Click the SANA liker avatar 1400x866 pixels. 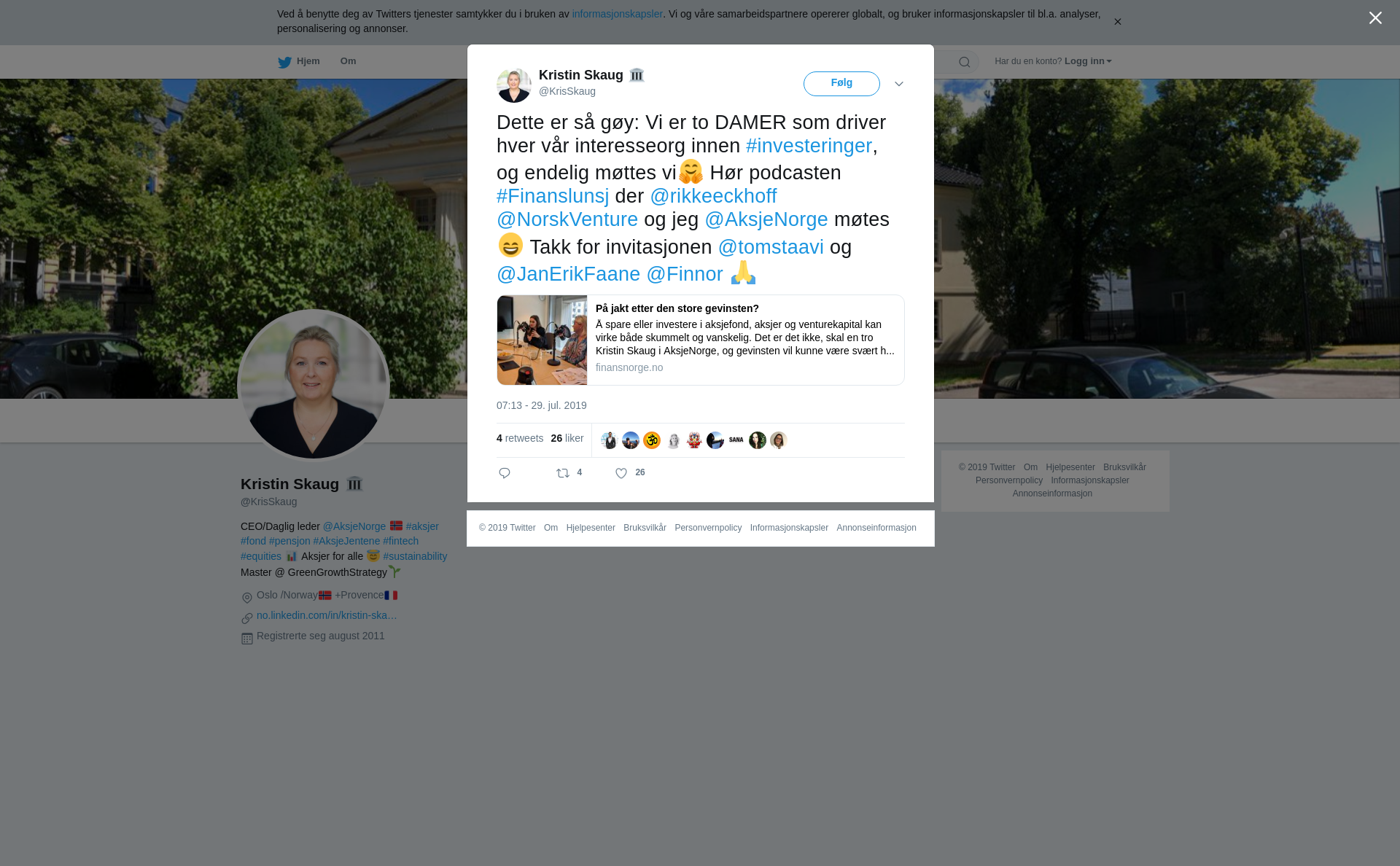(736, 440)
